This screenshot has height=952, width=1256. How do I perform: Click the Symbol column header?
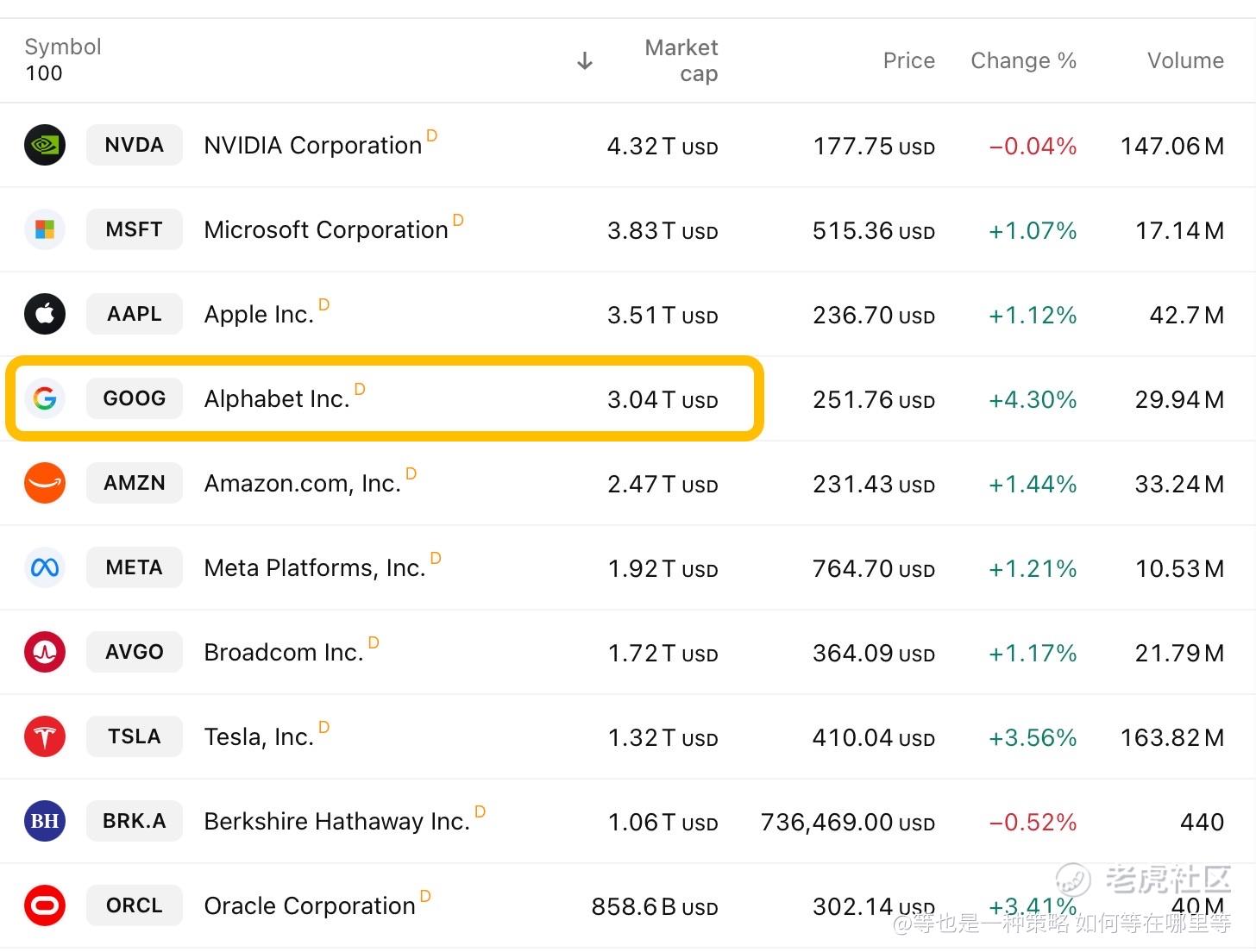63,47
